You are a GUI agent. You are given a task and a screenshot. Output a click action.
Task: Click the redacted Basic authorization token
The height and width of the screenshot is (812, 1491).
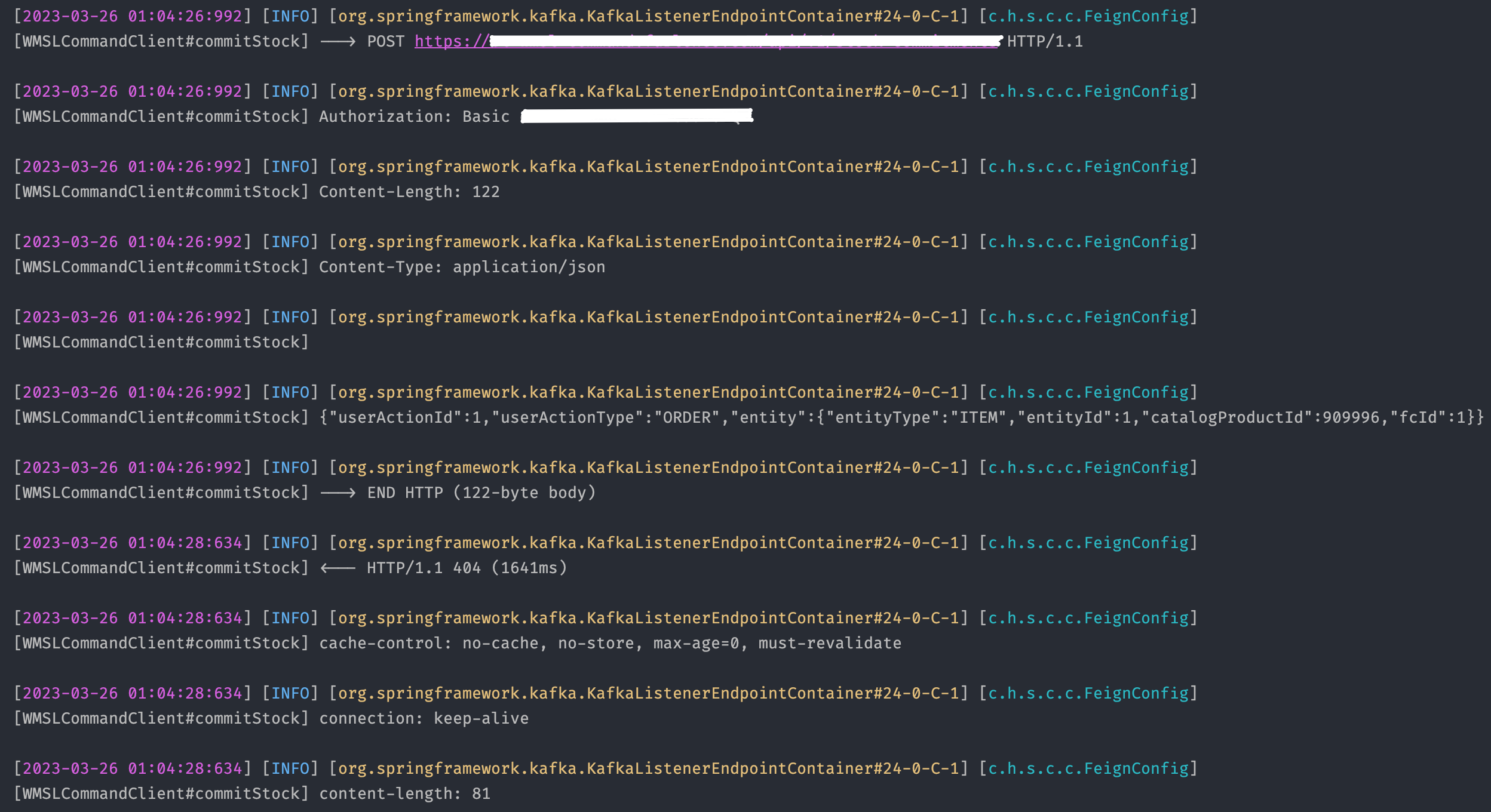[x=636, y=116]
